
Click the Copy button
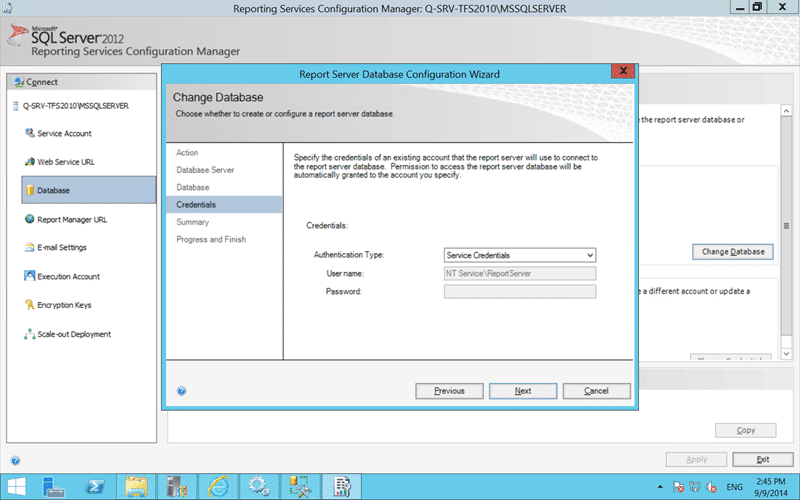click(745, 430)
